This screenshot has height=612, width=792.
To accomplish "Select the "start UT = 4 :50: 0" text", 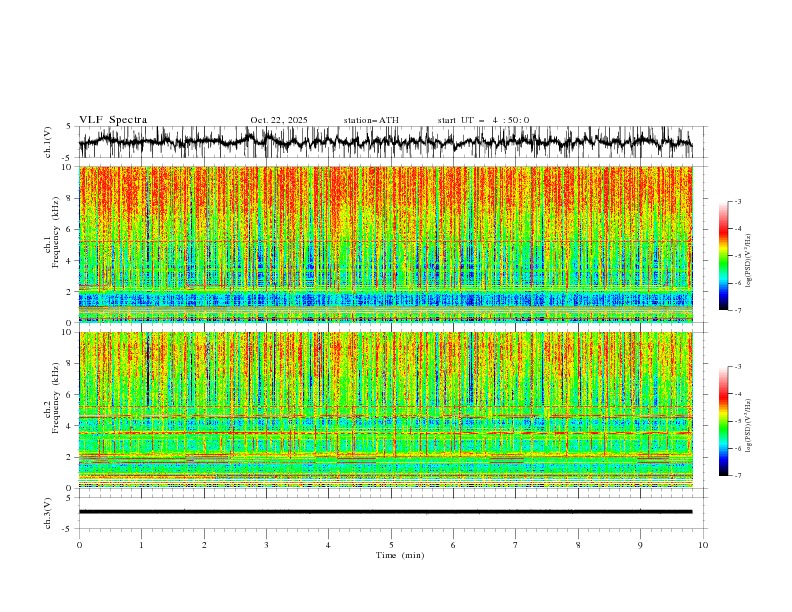I will point(483,120).
